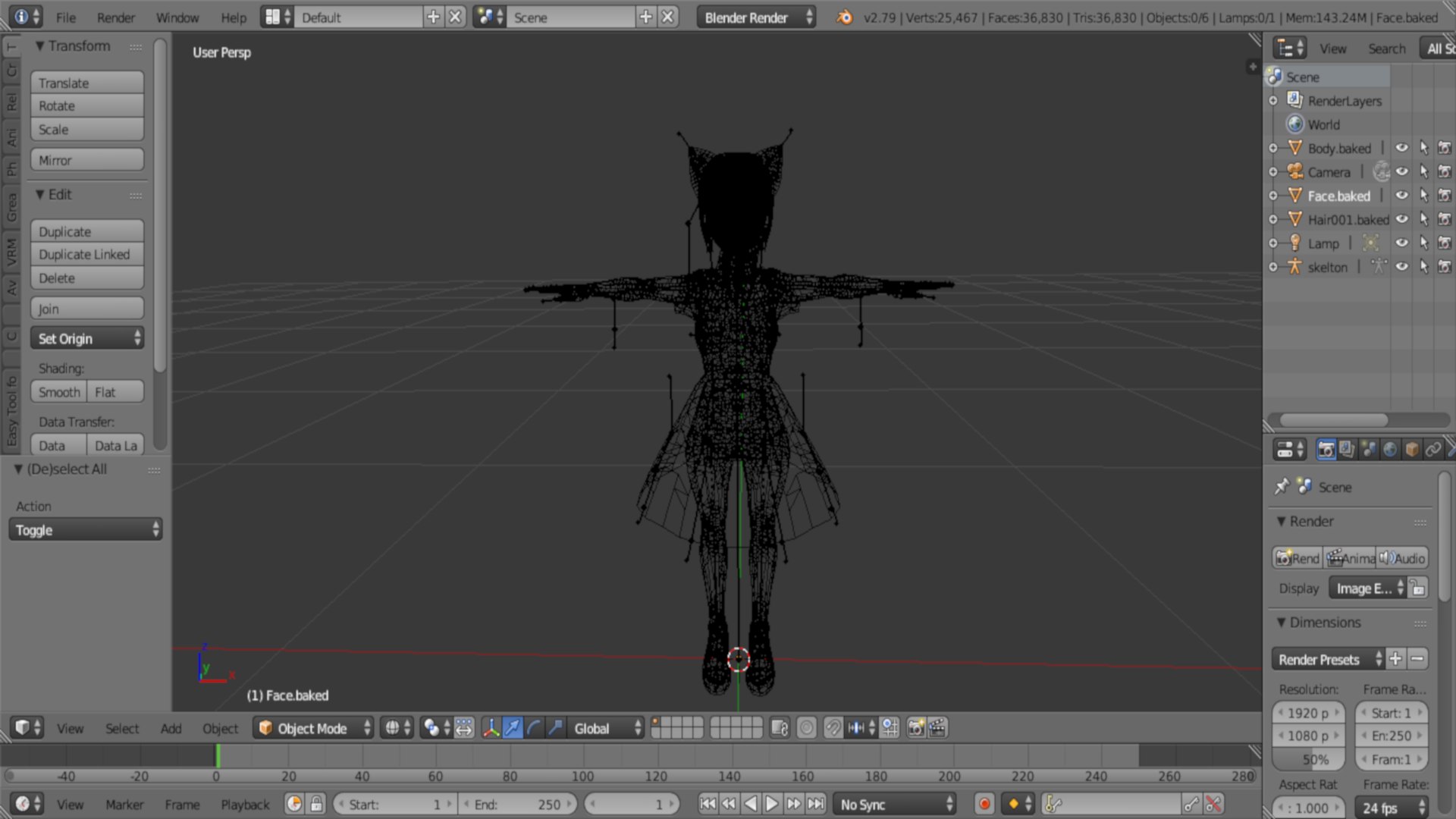
Task: Click the play animation button
Action: (772, 804)
